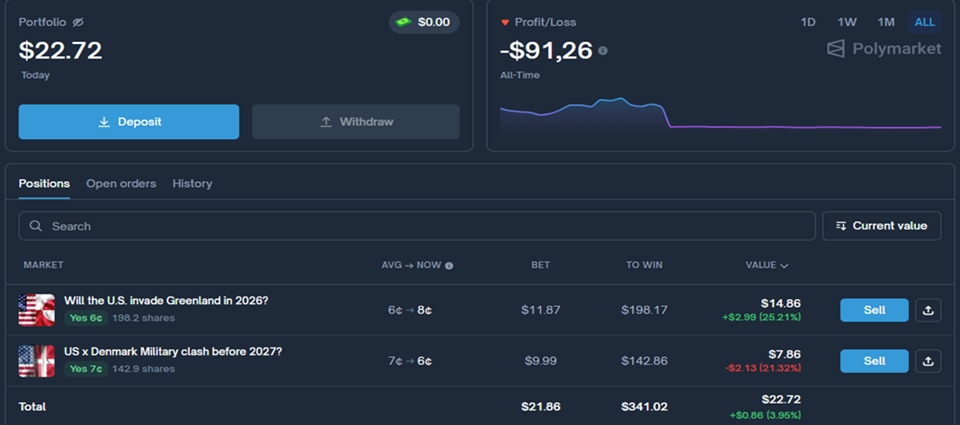Screen dimensions: 960x425
Task: Select the 1M profit/loss timeframe
Action: [886, 22]
